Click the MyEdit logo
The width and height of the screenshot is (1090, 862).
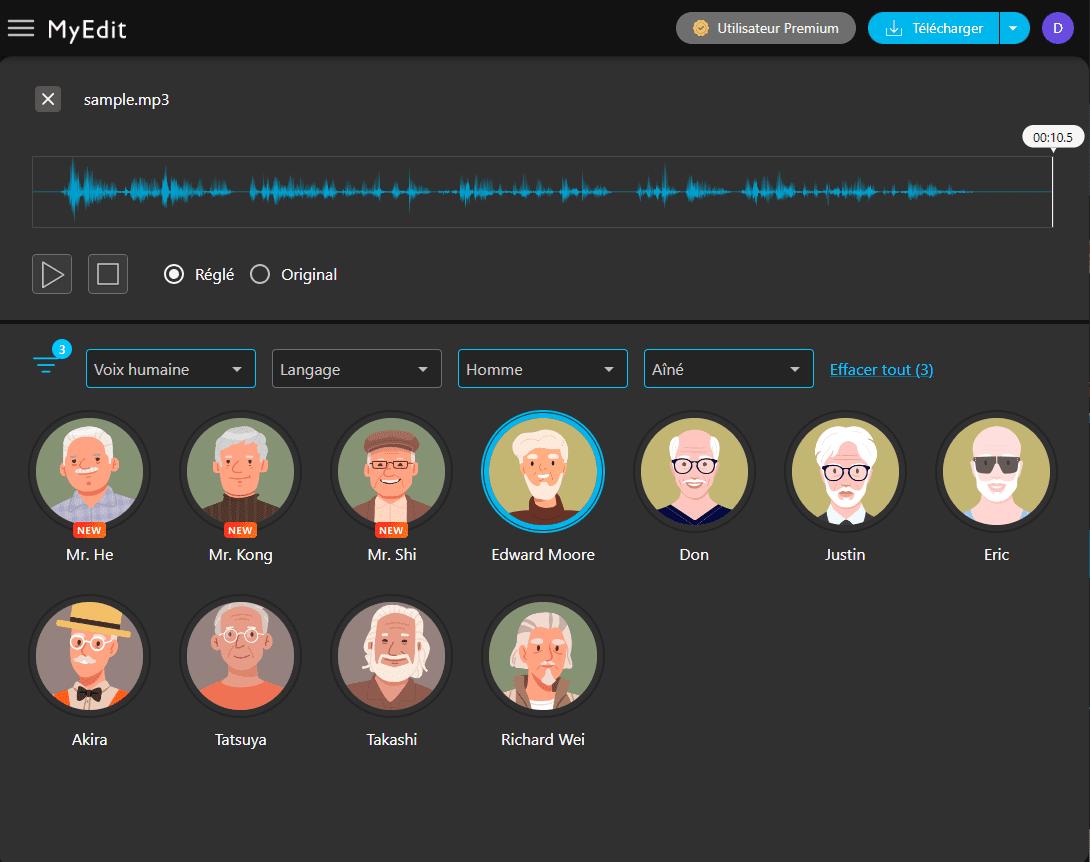pos(87,30)
